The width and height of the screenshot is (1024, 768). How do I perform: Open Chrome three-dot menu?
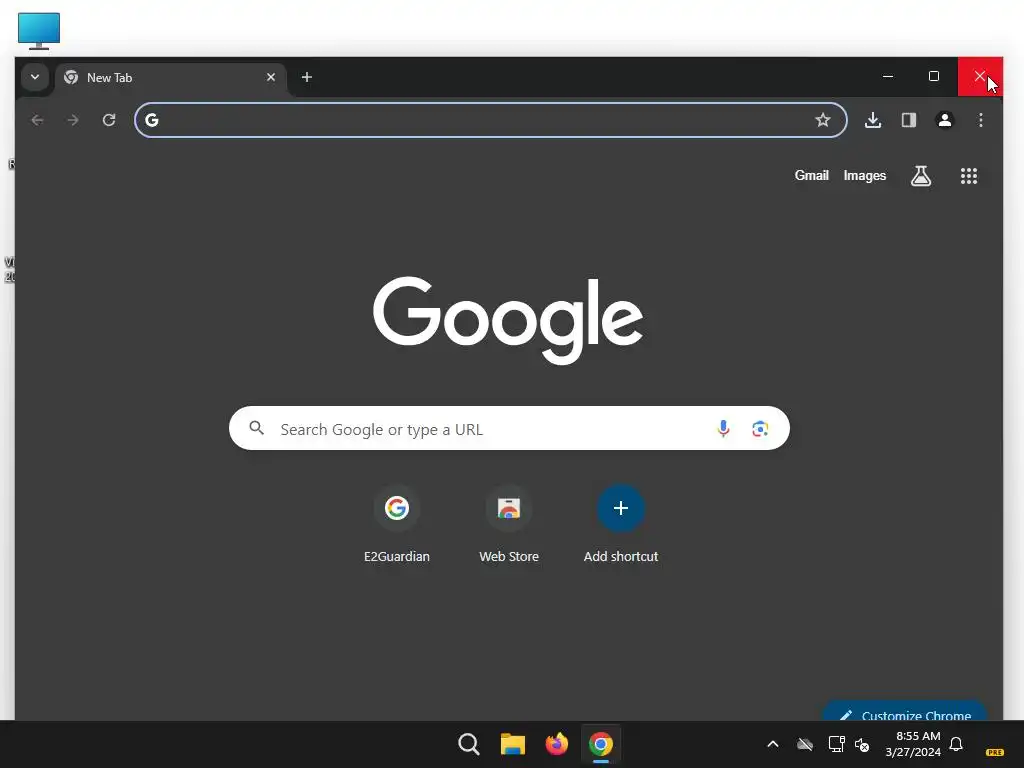(x=980, y=120)
